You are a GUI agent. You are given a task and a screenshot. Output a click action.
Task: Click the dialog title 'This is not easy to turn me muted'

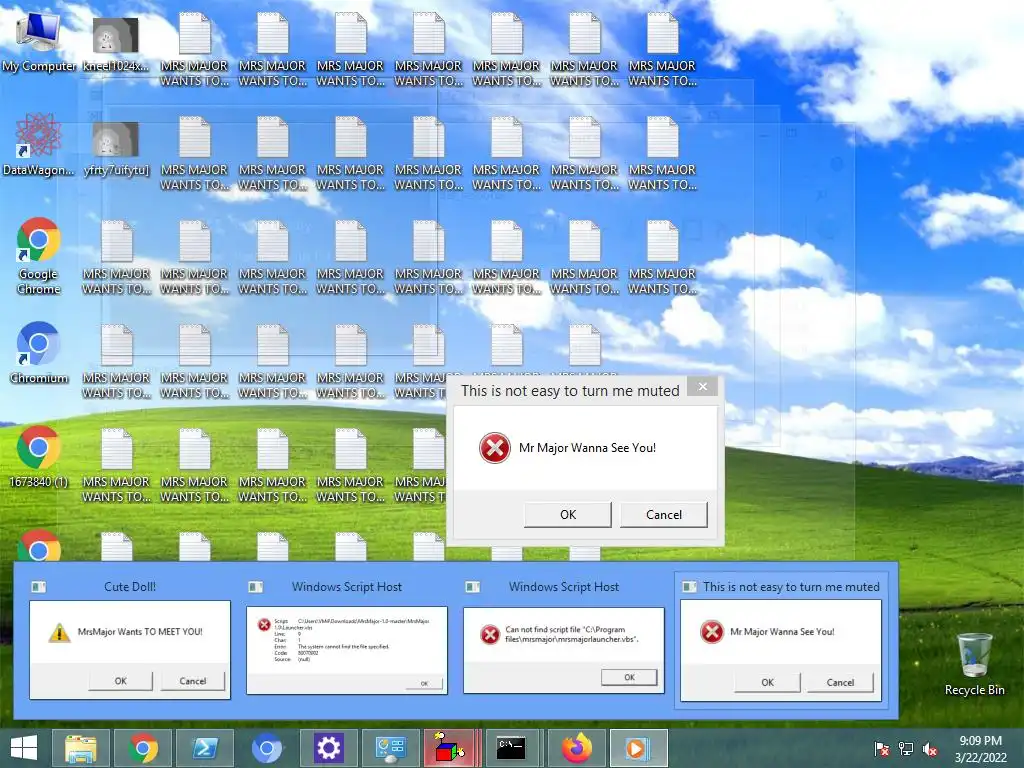(570, 391)
